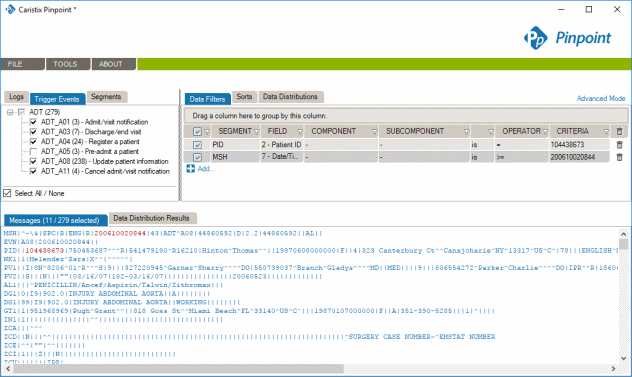The width and height of the screenshot is (632, 377).
Task: Maximize the Caristix Pinpoint window
Action: (x=589, y=9)
